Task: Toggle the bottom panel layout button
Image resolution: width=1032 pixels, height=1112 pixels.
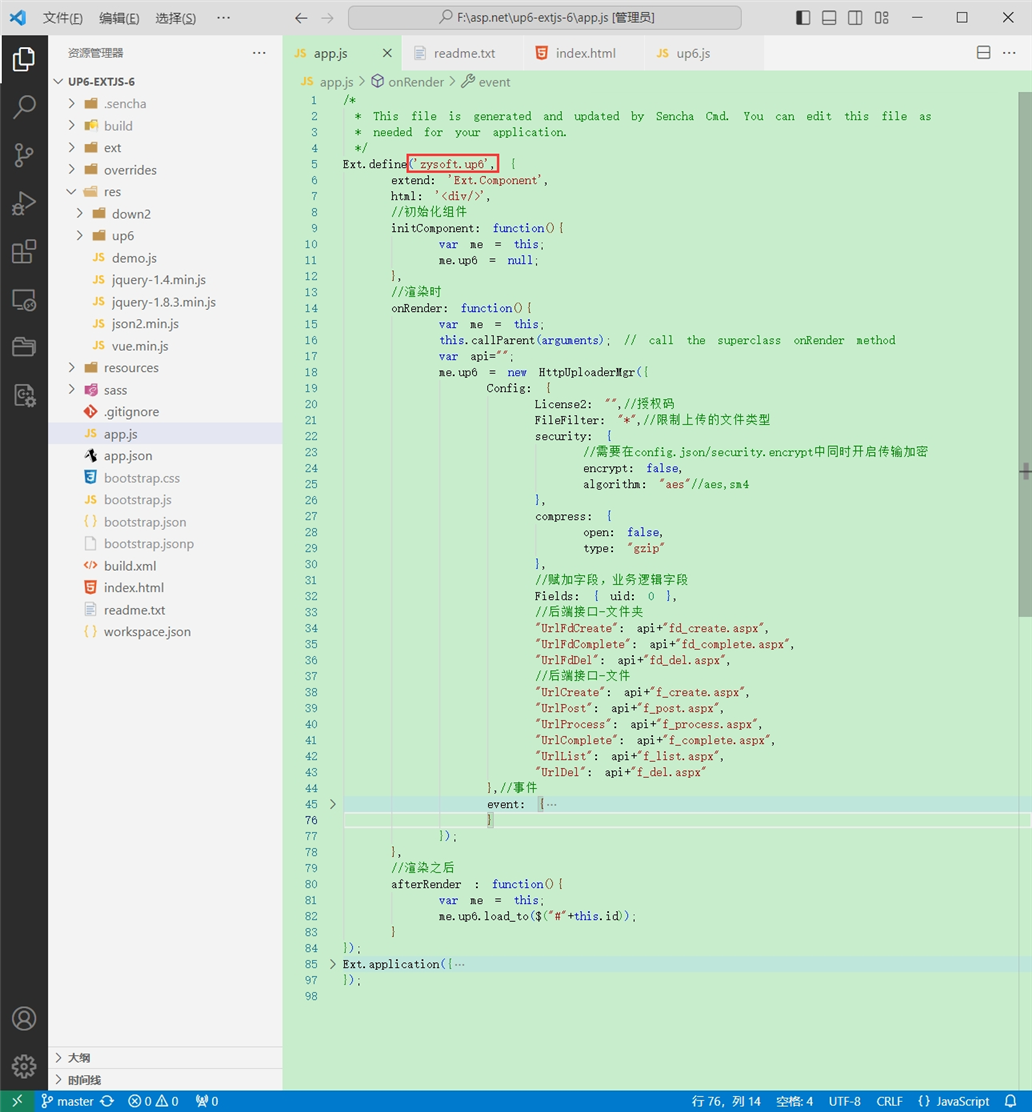Action: coord(829,18)
